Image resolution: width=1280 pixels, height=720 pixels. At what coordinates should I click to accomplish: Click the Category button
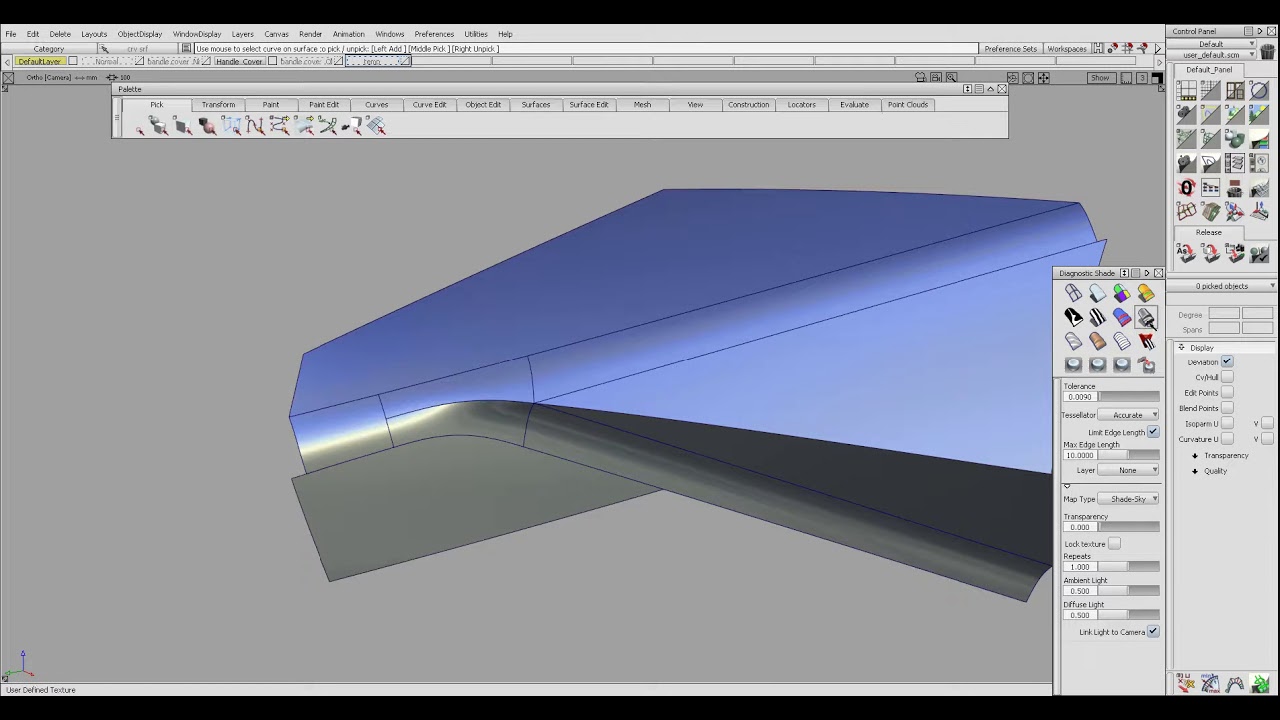tap(48, 49)
